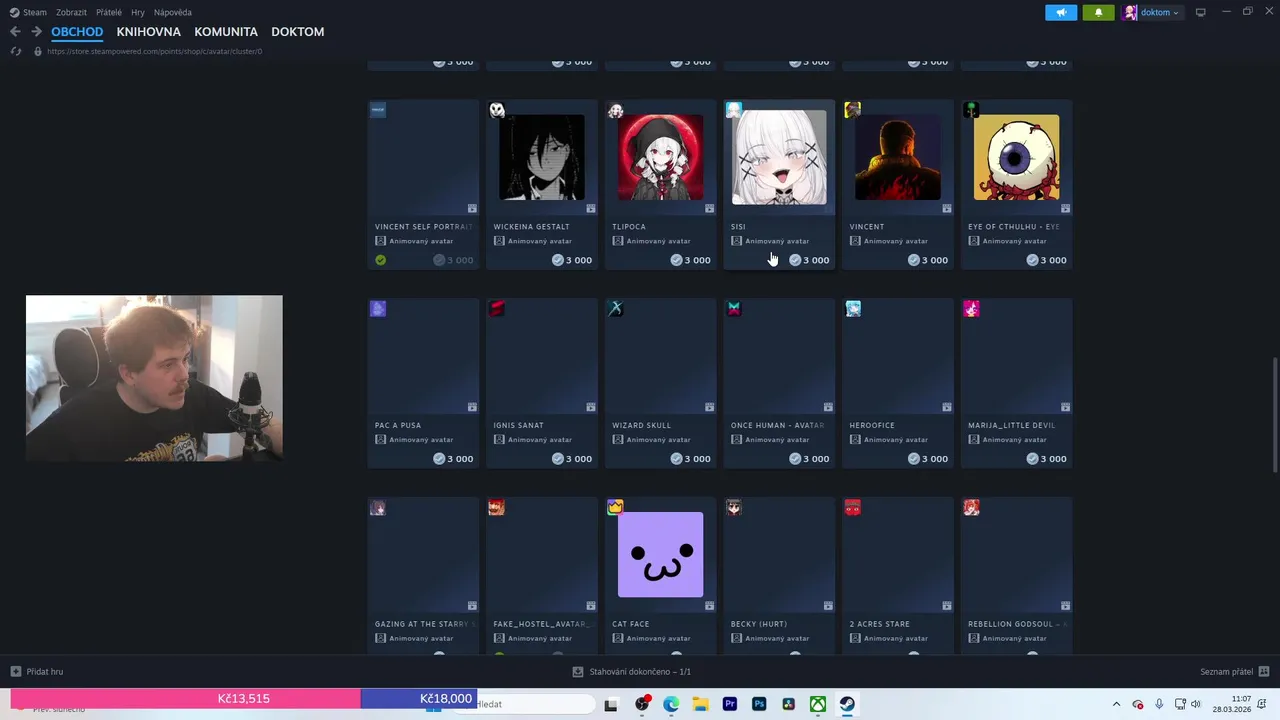Click the game icon on Wickeina Gestalt card
The height and width of the screenshot is (720, 1280).
pyautogui.click(x=497, y=110)
